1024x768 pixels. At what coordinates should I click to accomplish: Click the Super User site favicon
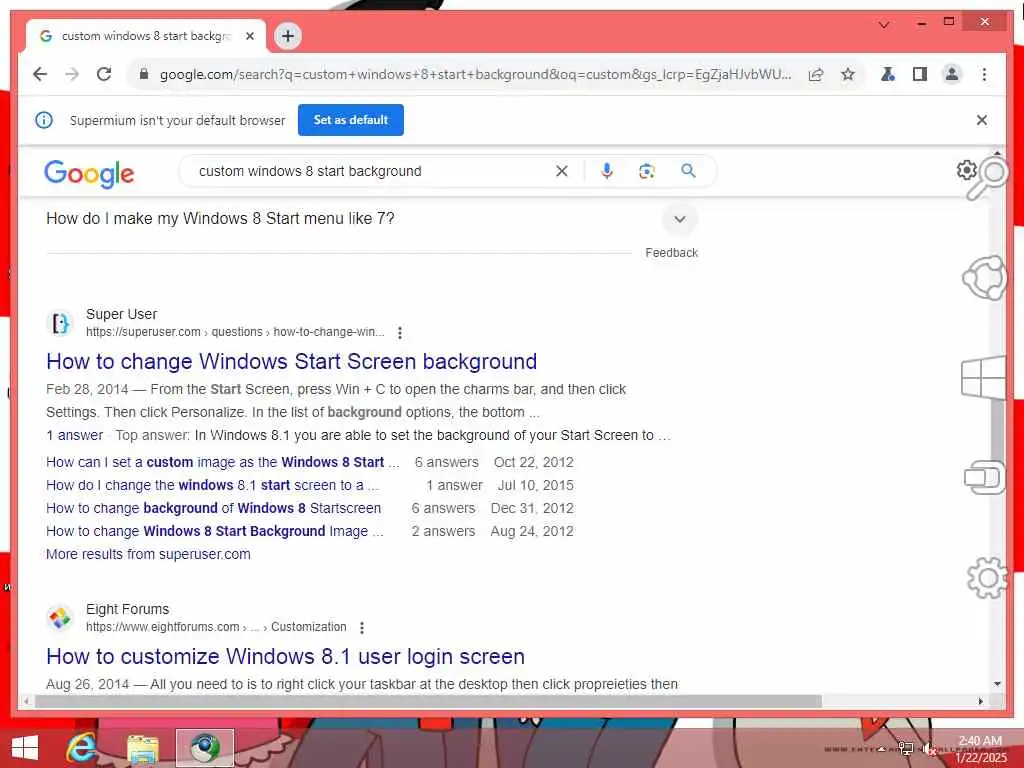pyautogui.click(x=60, y=323)
